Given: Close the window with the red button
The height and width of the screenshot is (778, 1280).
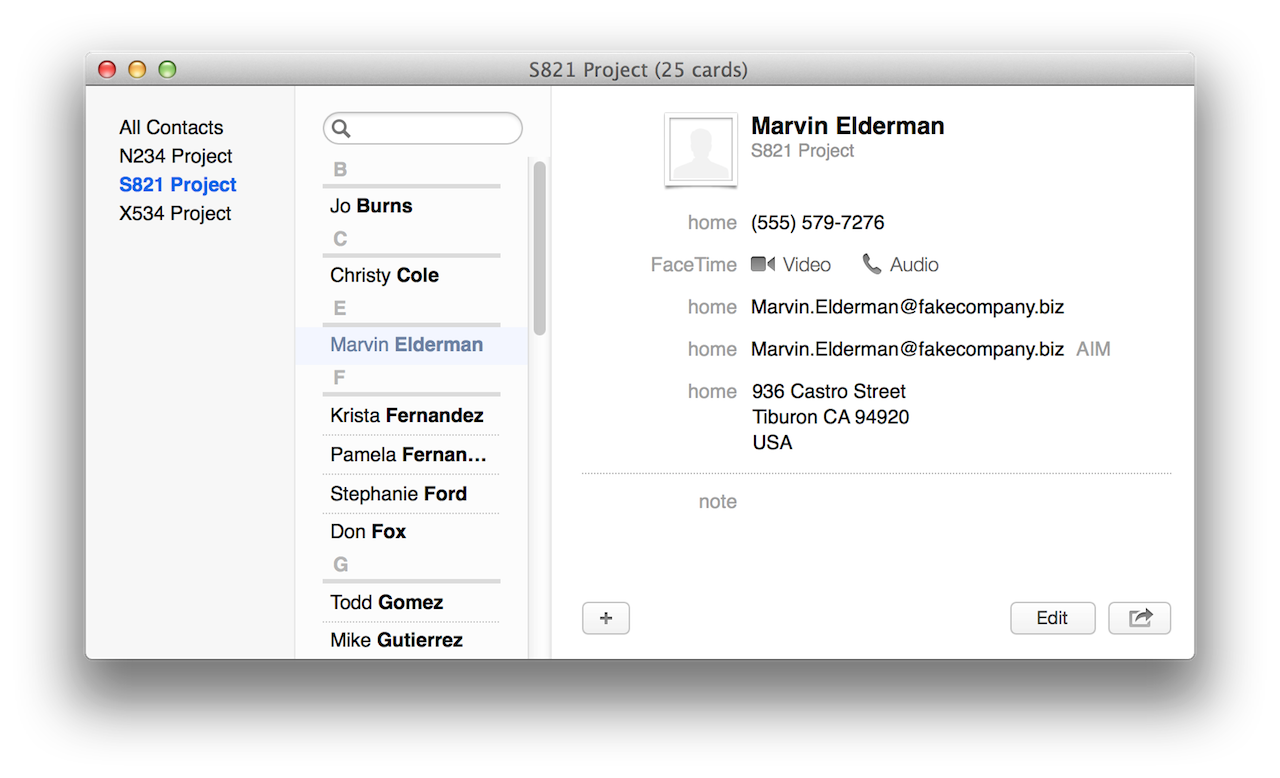Looking at the screenshot, I should click(x=107, y=69).
